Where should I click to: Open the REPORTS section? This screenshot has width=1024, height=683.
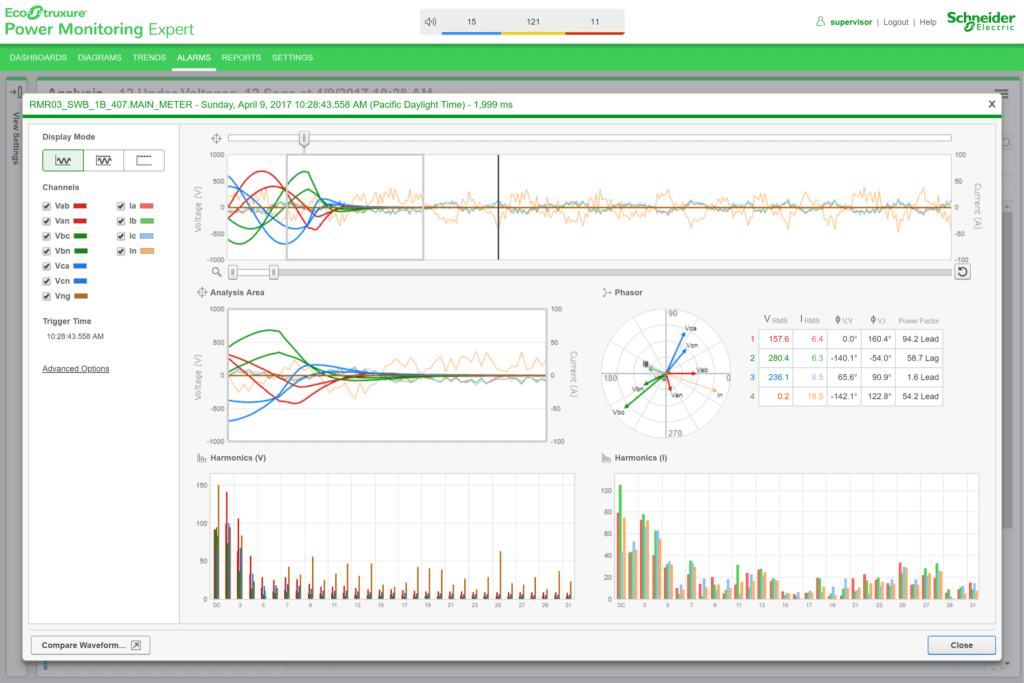[241, 57]
